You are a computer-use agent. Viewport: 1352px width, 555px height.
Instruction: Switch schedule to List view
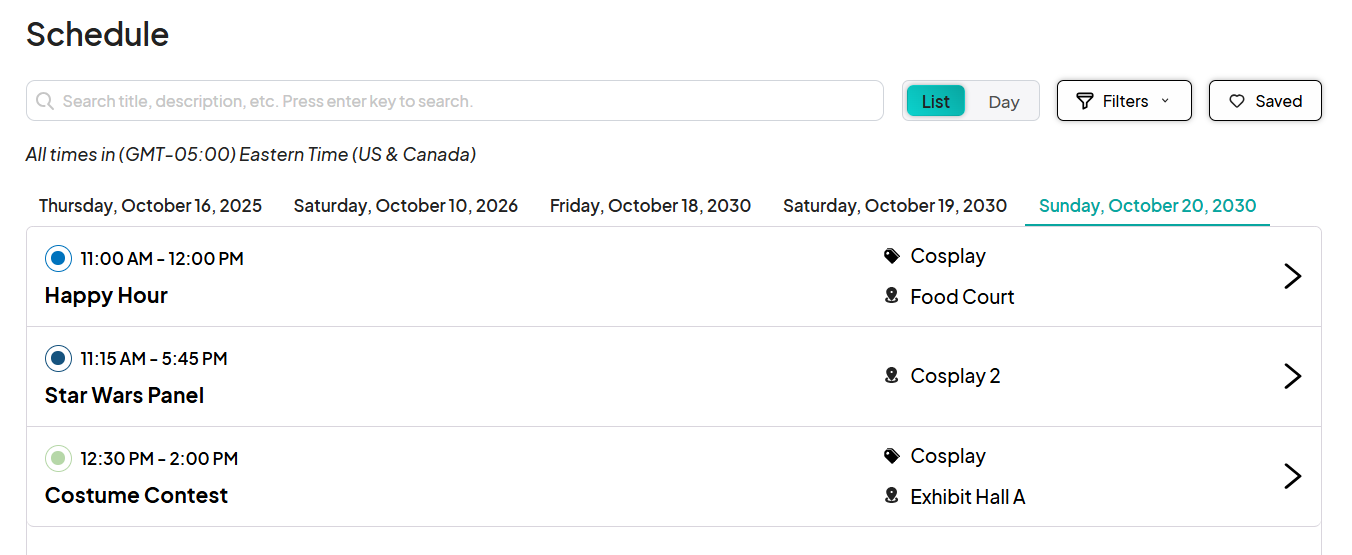point(936,101)
